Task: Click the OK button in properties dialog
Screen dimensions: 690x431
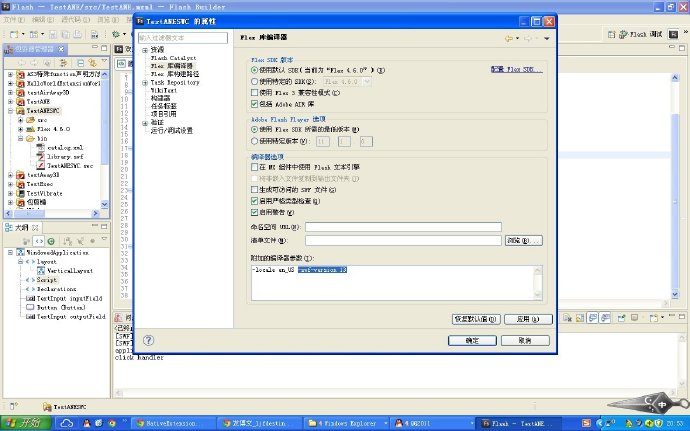Action: coord(472,340)
